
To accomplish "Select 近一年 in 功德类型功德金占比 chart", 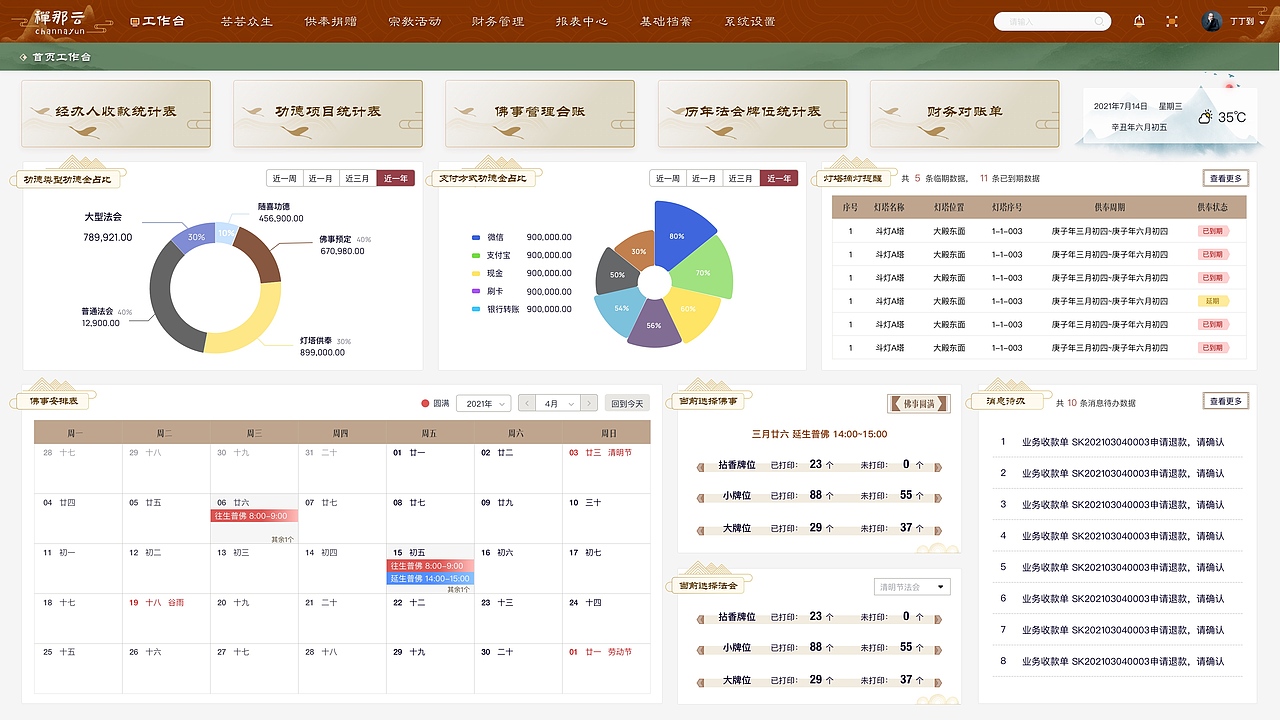I will pyautogui.click(x=395, y=178).
